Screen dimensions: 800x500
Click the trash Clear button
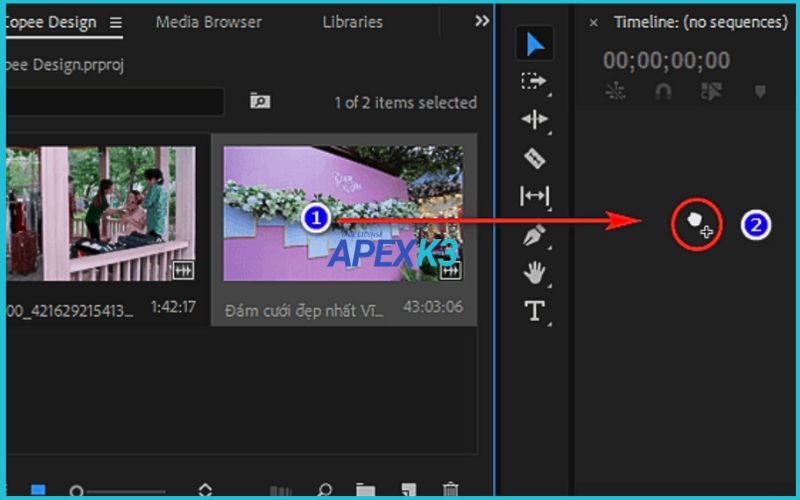click(x=450, y=490)
